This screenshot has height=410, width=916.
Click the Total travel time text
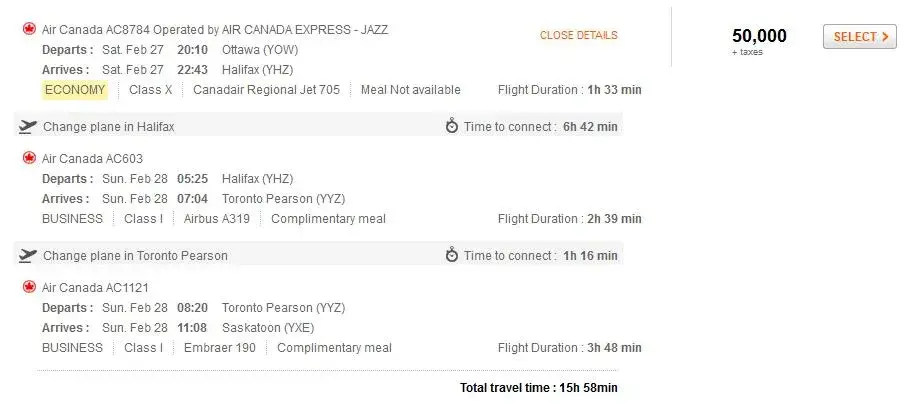click(538, 388)
